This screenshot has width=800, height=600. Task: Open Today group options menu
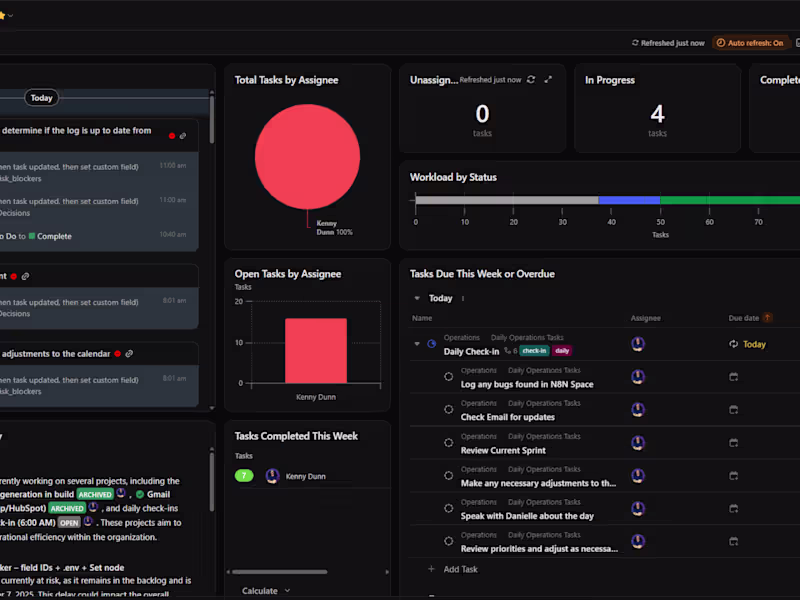(x=463, y=298)
